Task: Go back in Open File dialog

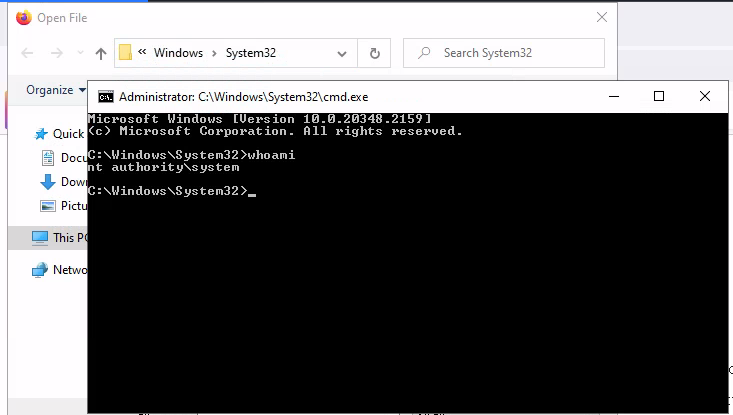Action: 28,53
